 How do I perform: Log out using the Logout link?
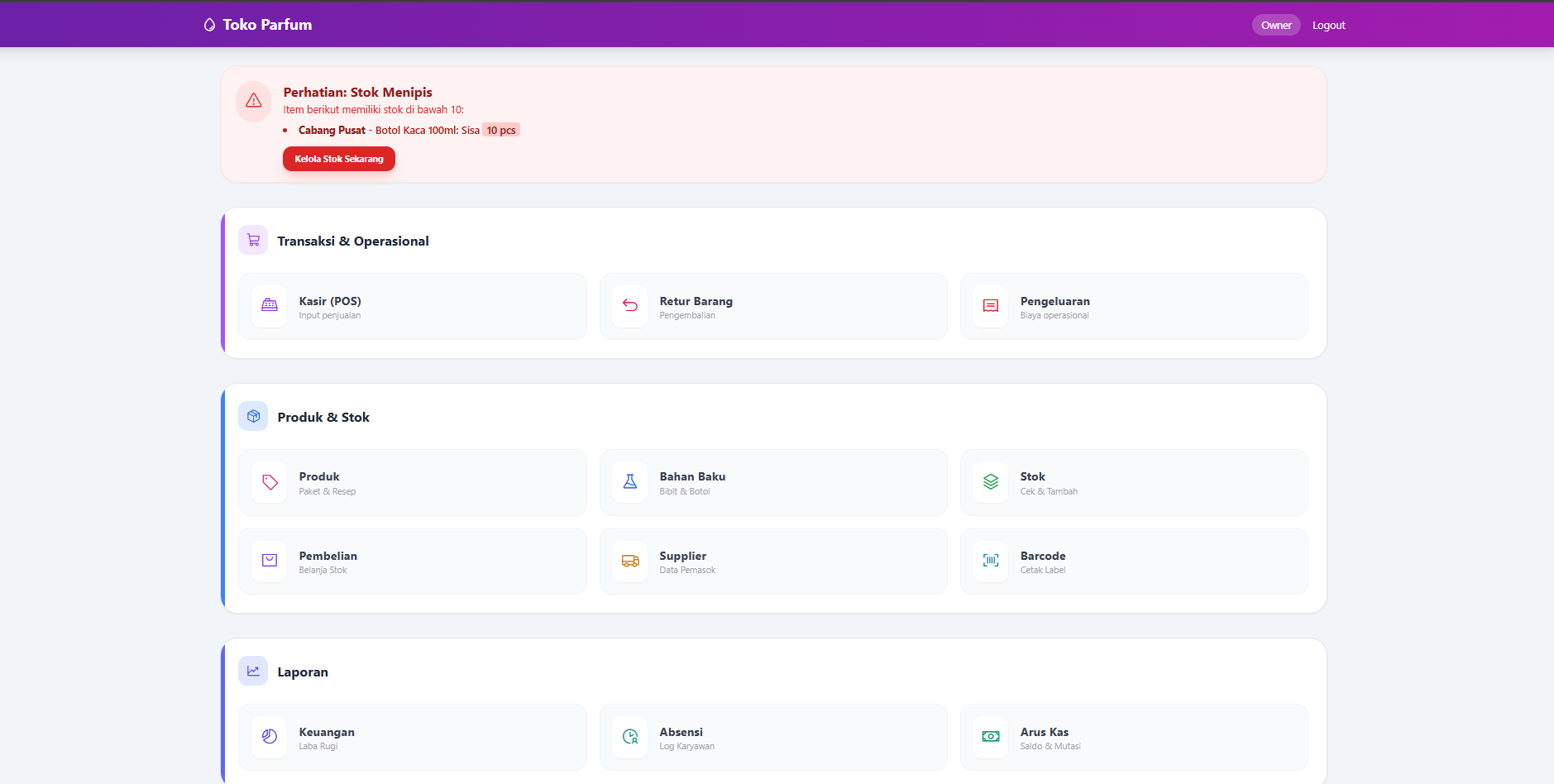point(1328,26)
